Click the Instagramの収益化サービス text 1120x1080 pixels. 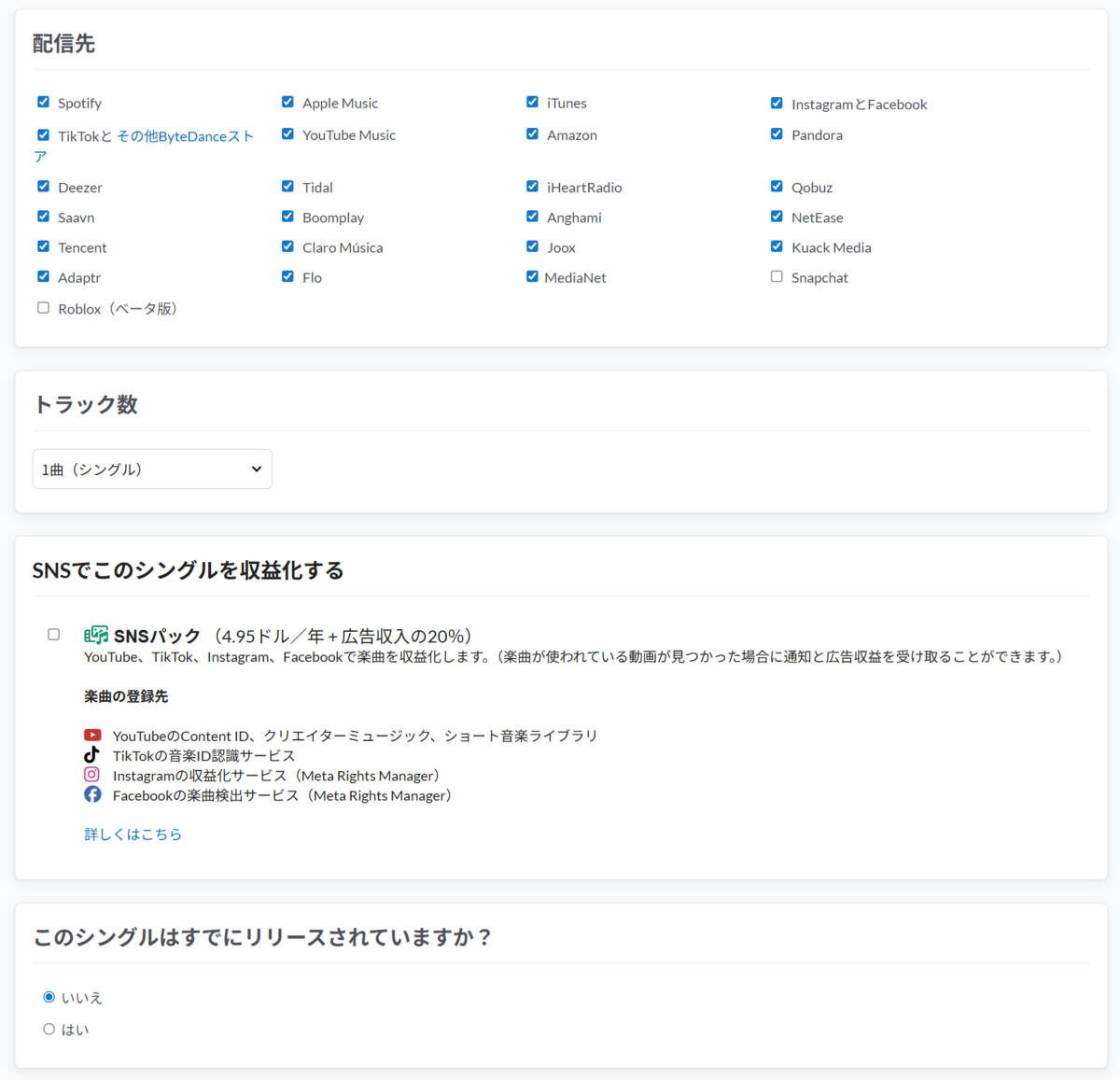[276, 776]
